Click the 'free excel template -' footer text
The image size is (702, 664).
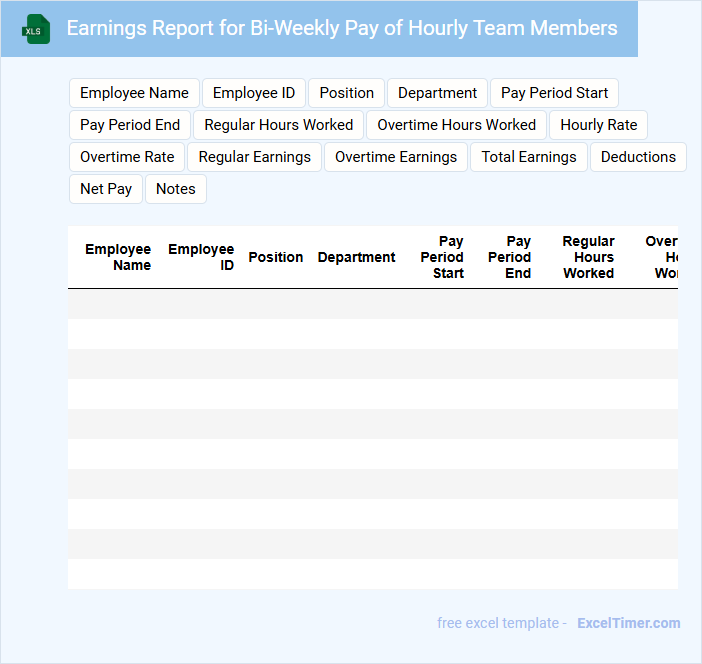pyautogui.click(x=502, y=623)
